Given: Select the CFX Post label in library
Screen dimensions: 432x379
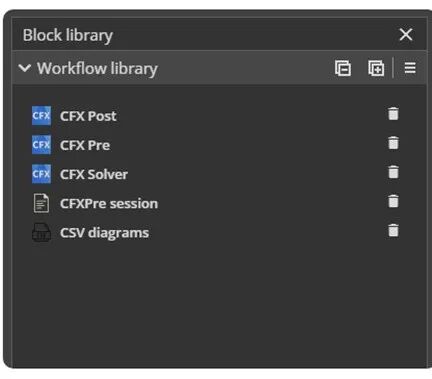Looking at the screenshot, I should point(88,116).
